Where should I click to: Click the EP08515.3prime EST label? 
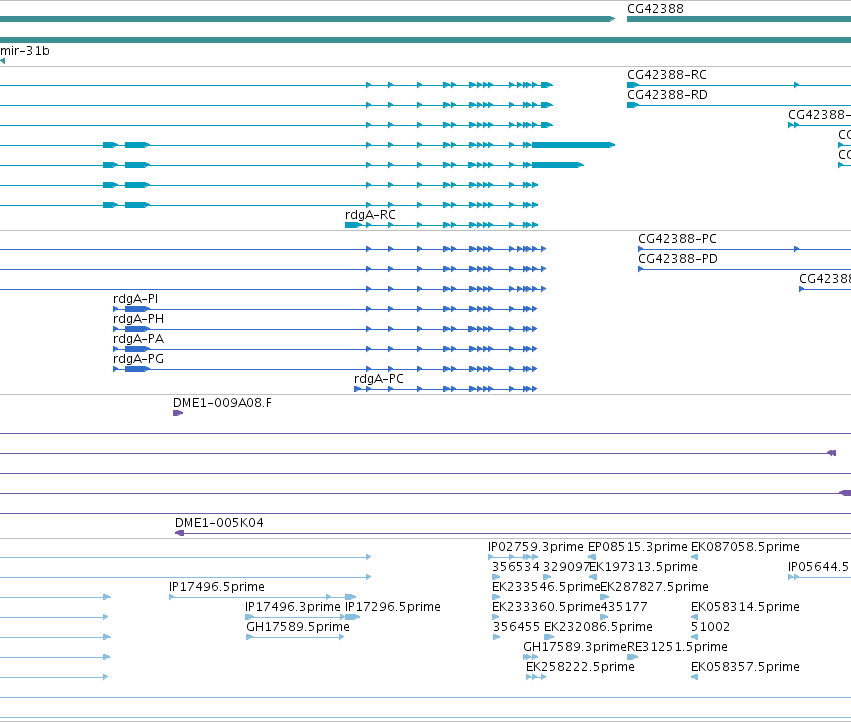[638, 547]
